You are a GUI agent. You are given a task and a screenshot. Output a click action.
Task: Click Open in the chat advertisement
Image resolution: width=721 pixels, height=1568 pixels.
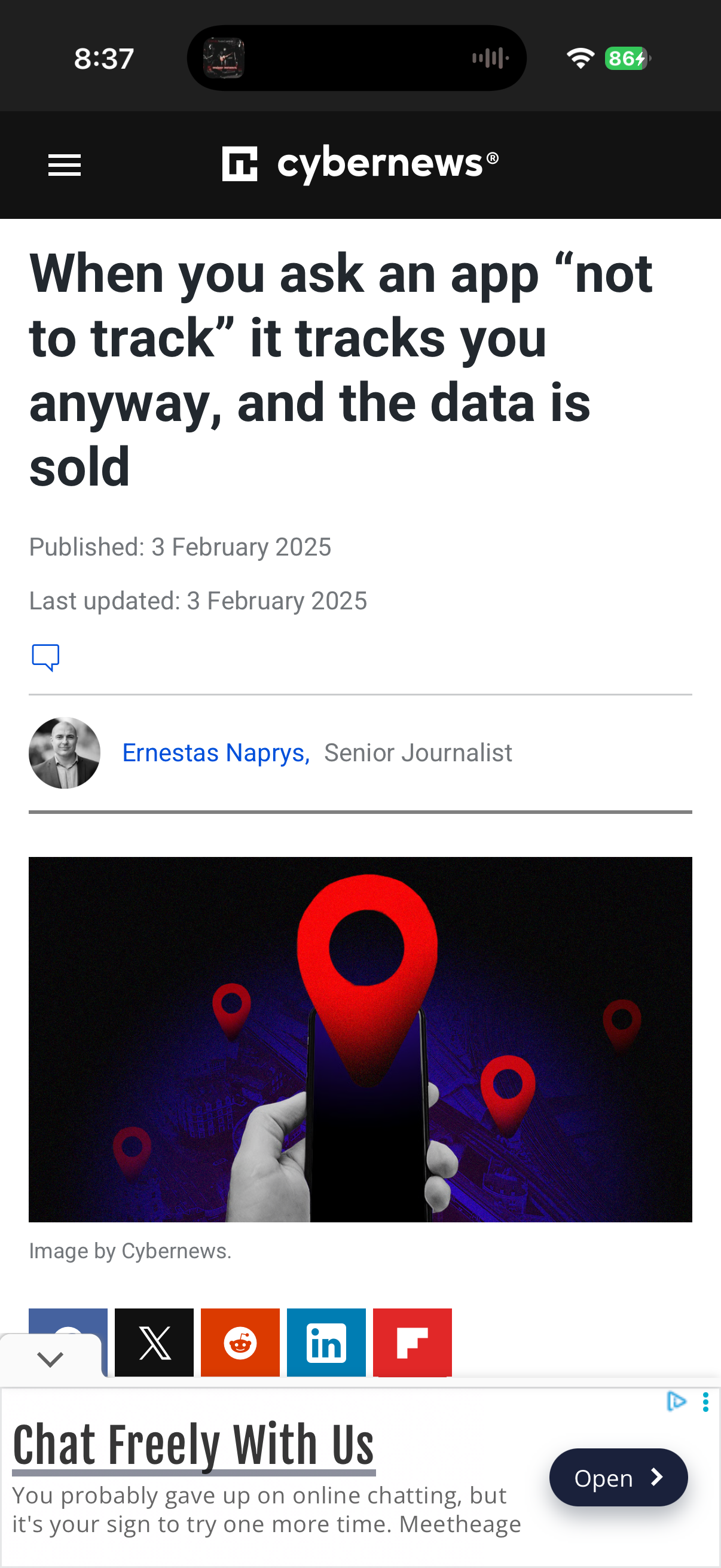(x=619, y=1477)
